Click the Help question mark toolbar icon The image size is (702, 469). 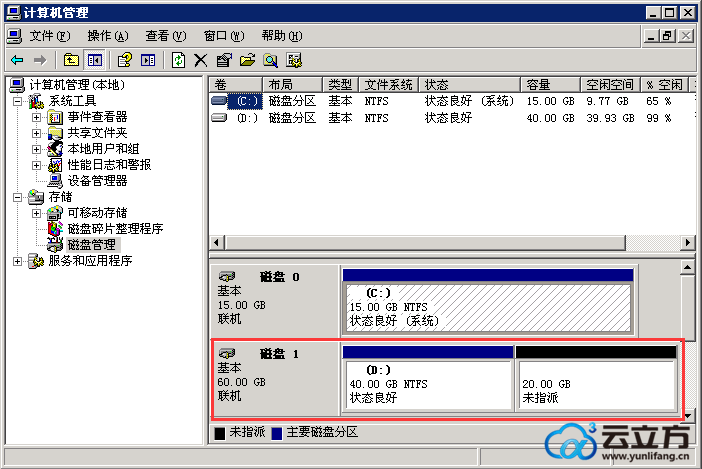[x=124, y=60]
